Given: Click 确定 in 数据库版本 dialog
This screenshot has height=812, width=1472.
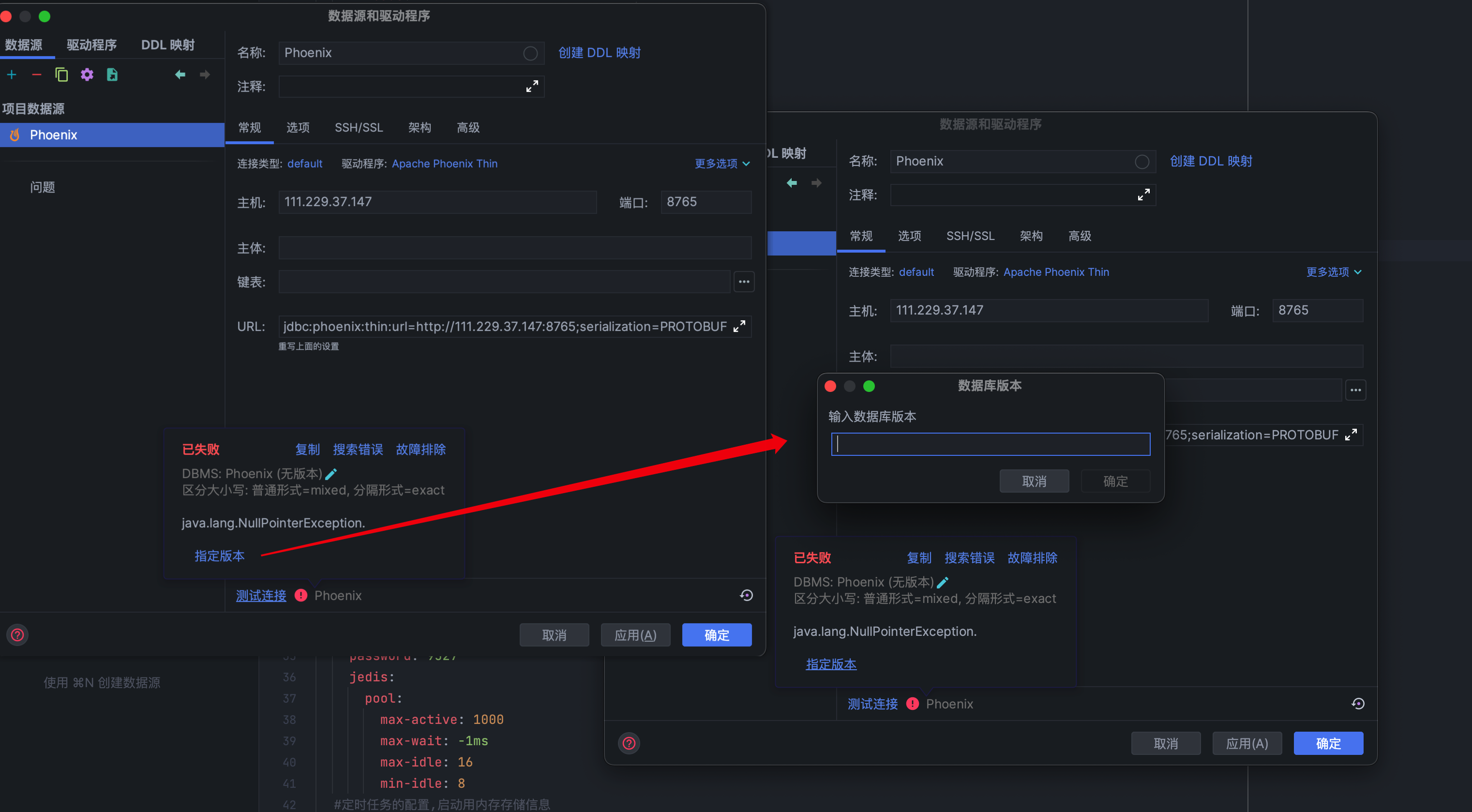Looking at the screenshot, I should click(x=1115, y=481).
